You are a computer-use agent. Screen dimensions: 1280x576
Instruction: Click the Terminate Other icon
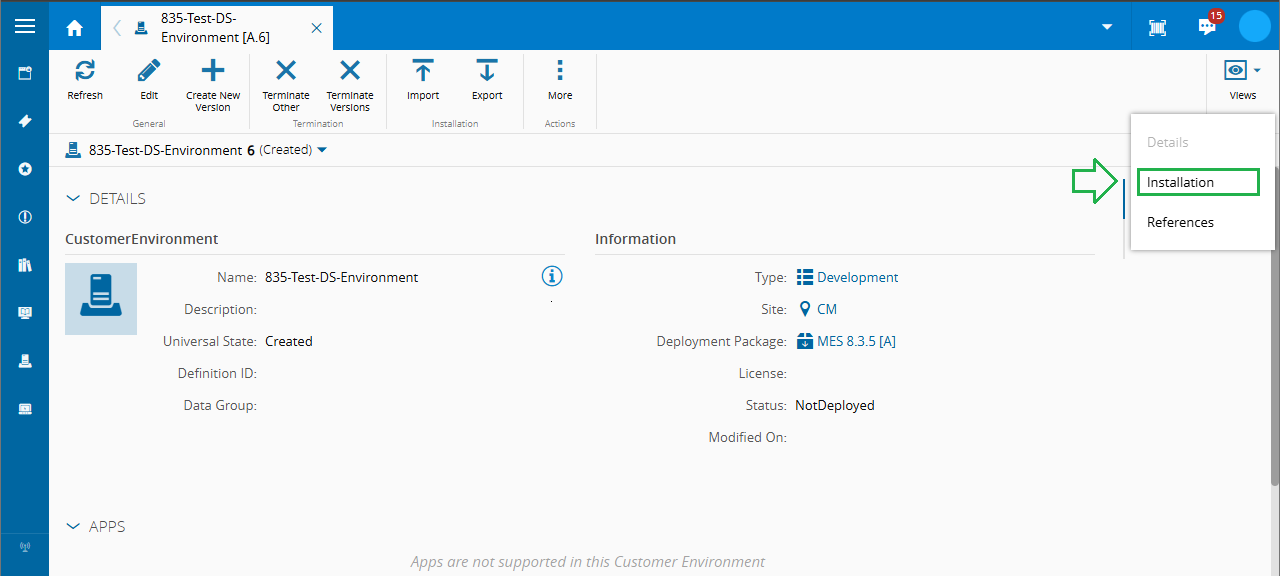click(286, 72)
